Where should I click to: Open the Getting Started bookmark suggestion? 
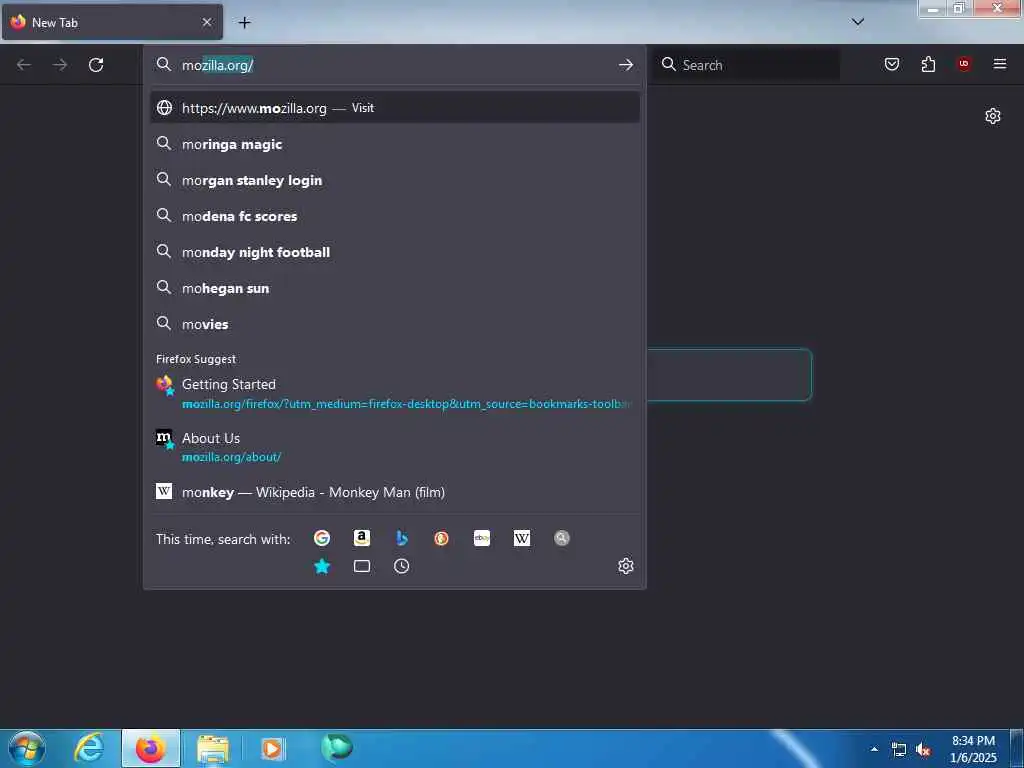[x=394, y=394]
